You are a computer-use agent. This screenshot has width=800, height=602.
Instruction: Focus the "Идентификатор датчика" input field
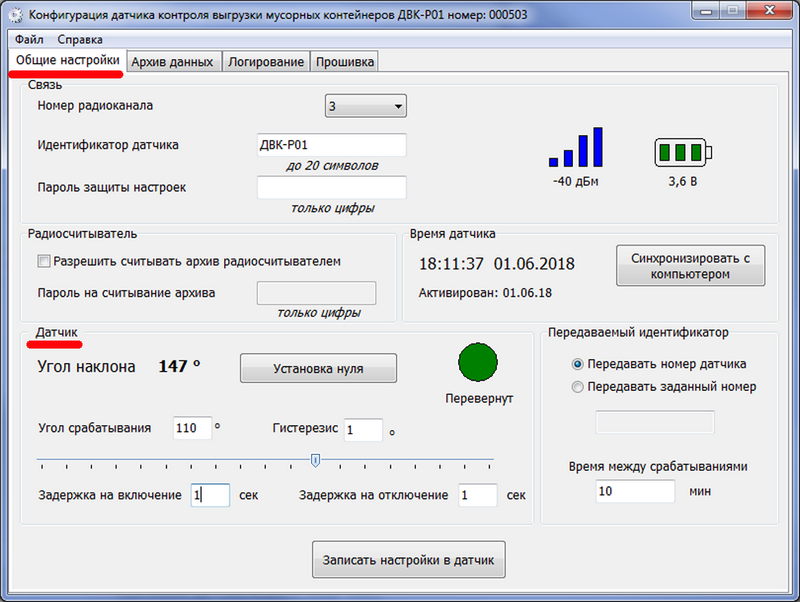332,145
